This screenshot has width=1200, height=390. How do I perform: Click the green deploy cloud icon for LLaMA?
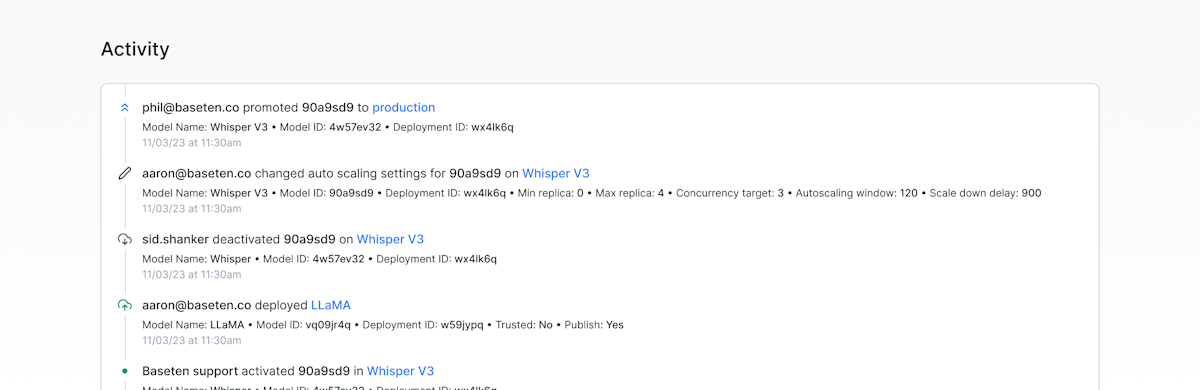pyautogui.click(x=125, y=305)
